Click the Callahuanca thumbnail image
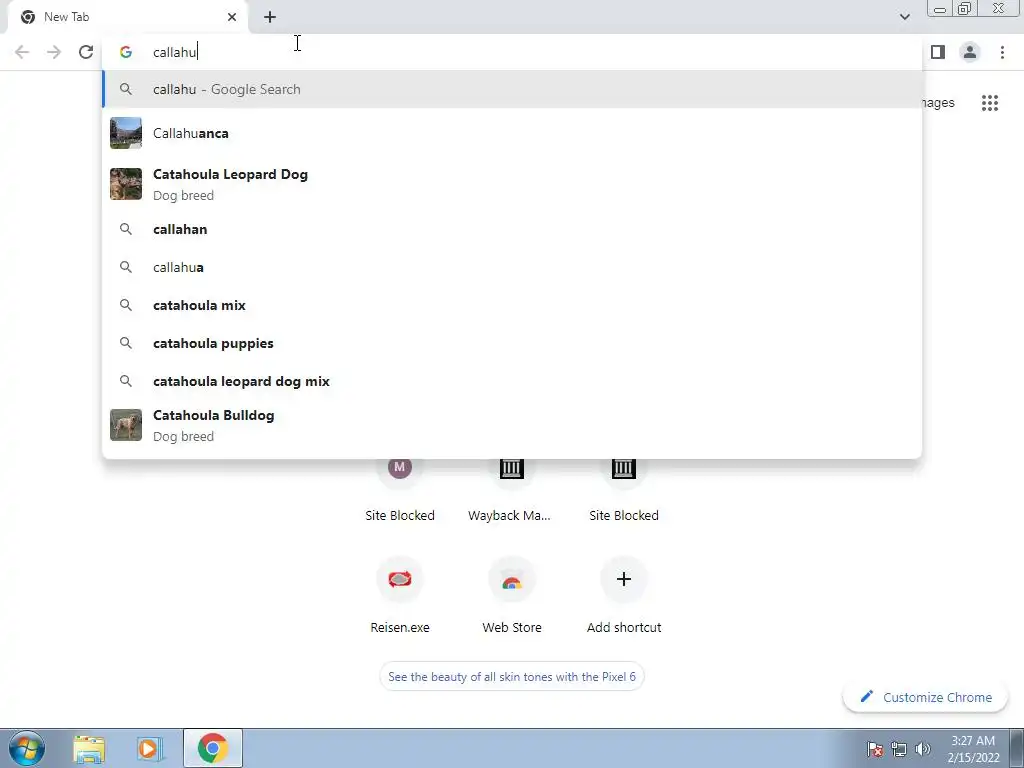Viewport: 1024px width, 768px height. click(126, 133)
